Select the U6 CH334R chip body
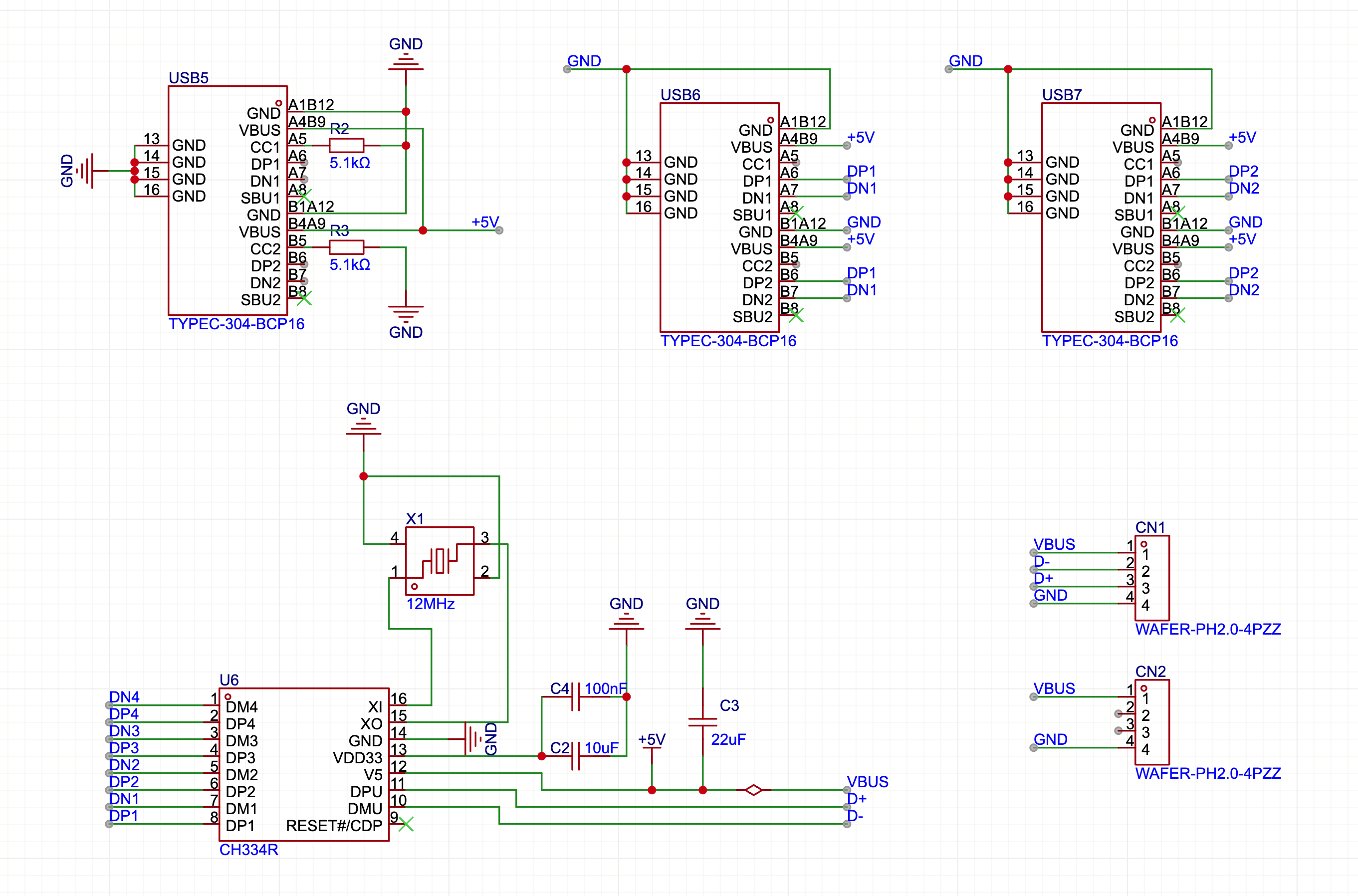This screenshot has height=896, width=1358. point(304,765)
